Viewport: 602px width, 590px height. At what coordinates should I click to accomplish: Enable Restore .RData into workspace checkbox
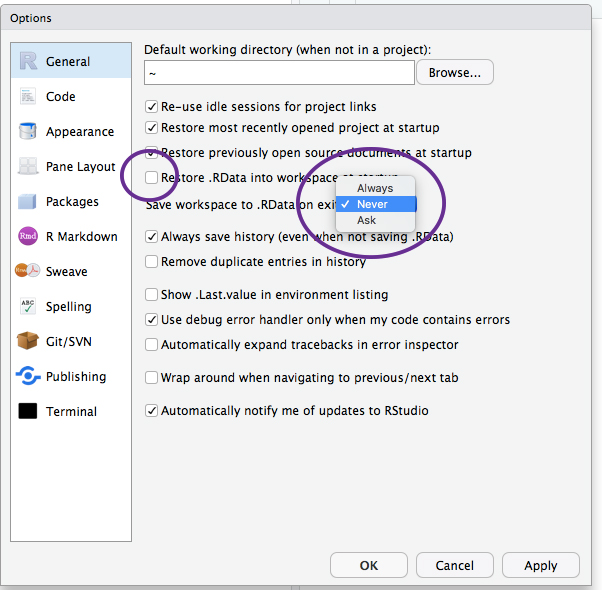pyautogui.click(x=152, y=178)
